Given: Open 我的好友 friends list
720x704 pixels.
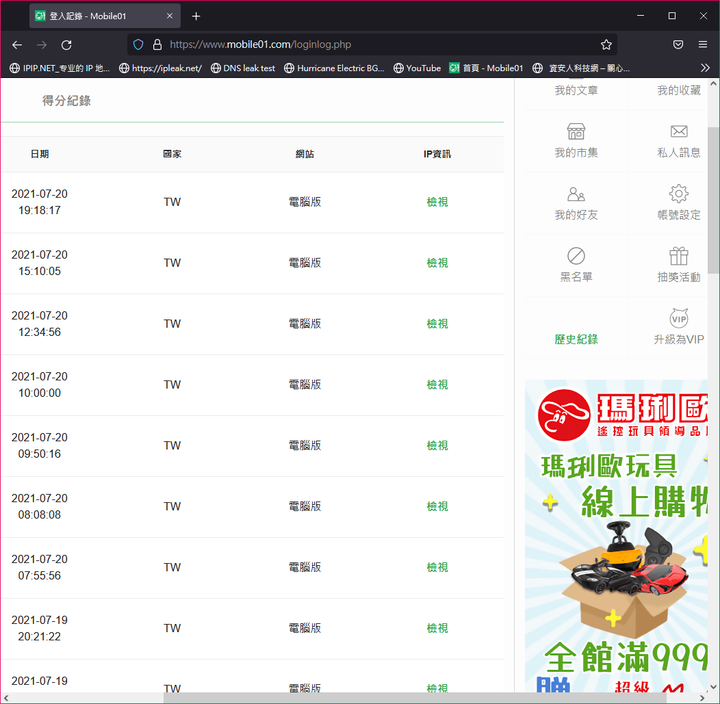Looking at the screenshot, I should point(576,203).
